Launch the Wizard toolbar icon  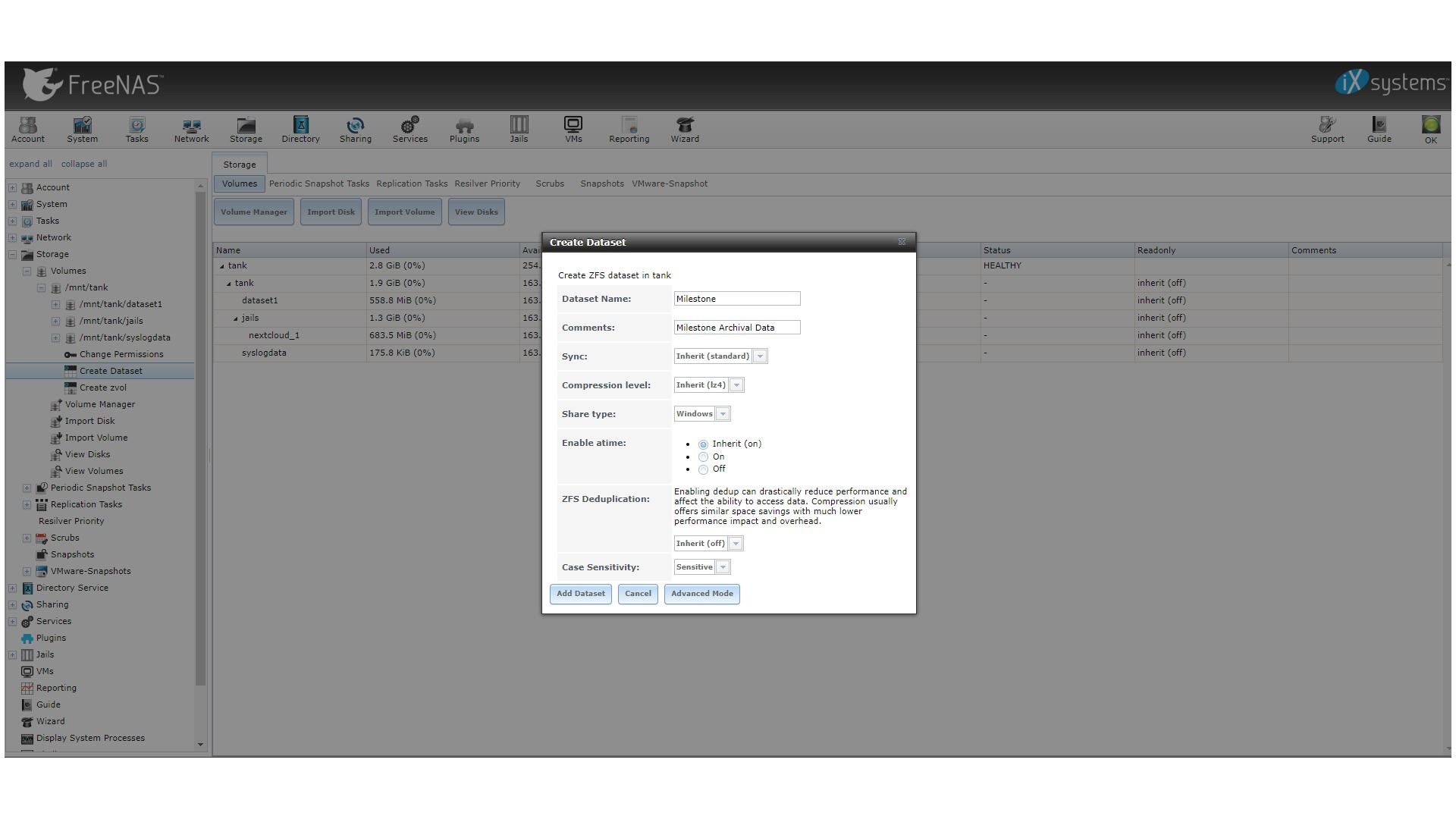click(685, 130)
